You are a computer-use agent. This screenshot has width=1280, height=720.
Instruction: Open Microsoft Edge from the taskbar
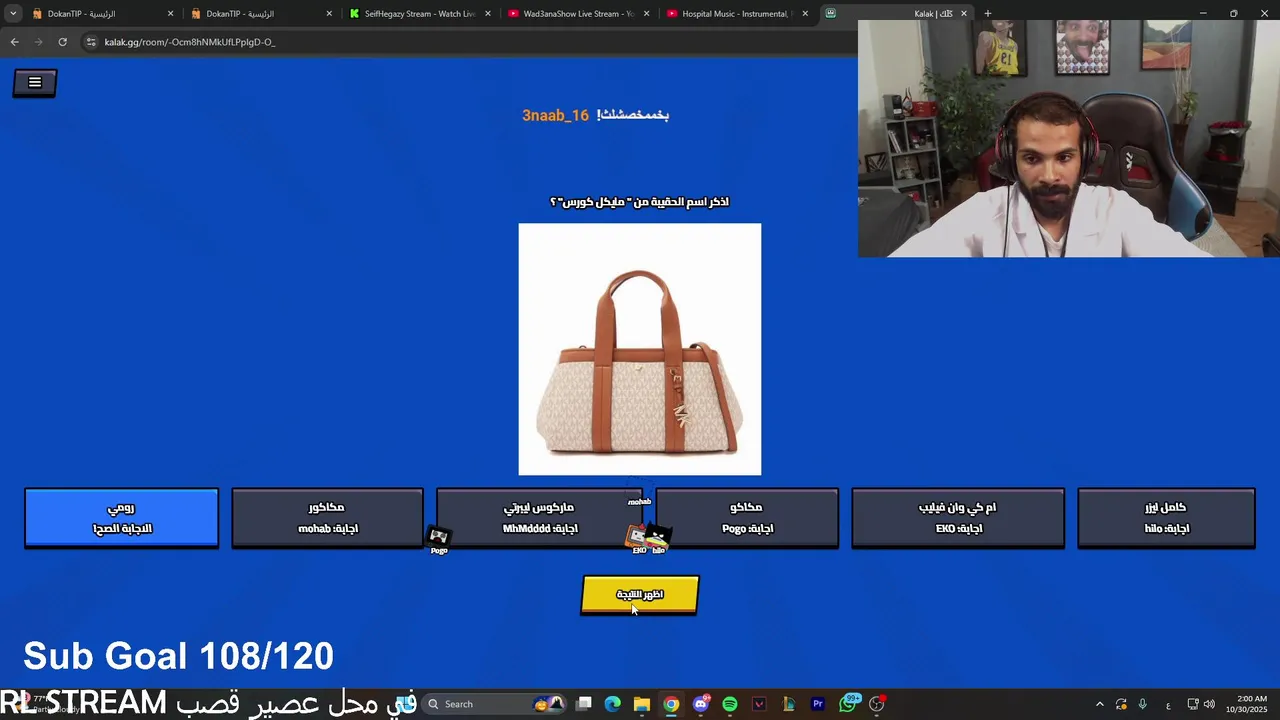613,704
